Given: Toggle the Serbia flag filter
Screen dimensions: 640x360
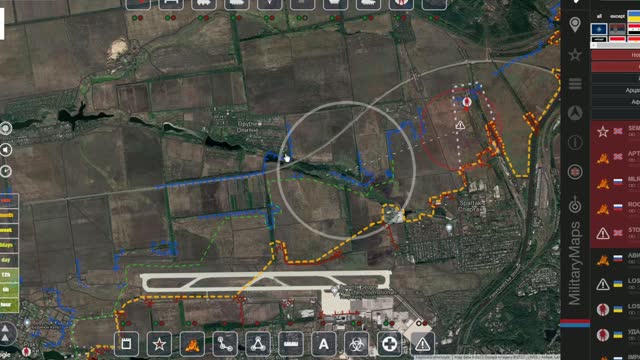Looking at the screenshot, I should (617, 29).
